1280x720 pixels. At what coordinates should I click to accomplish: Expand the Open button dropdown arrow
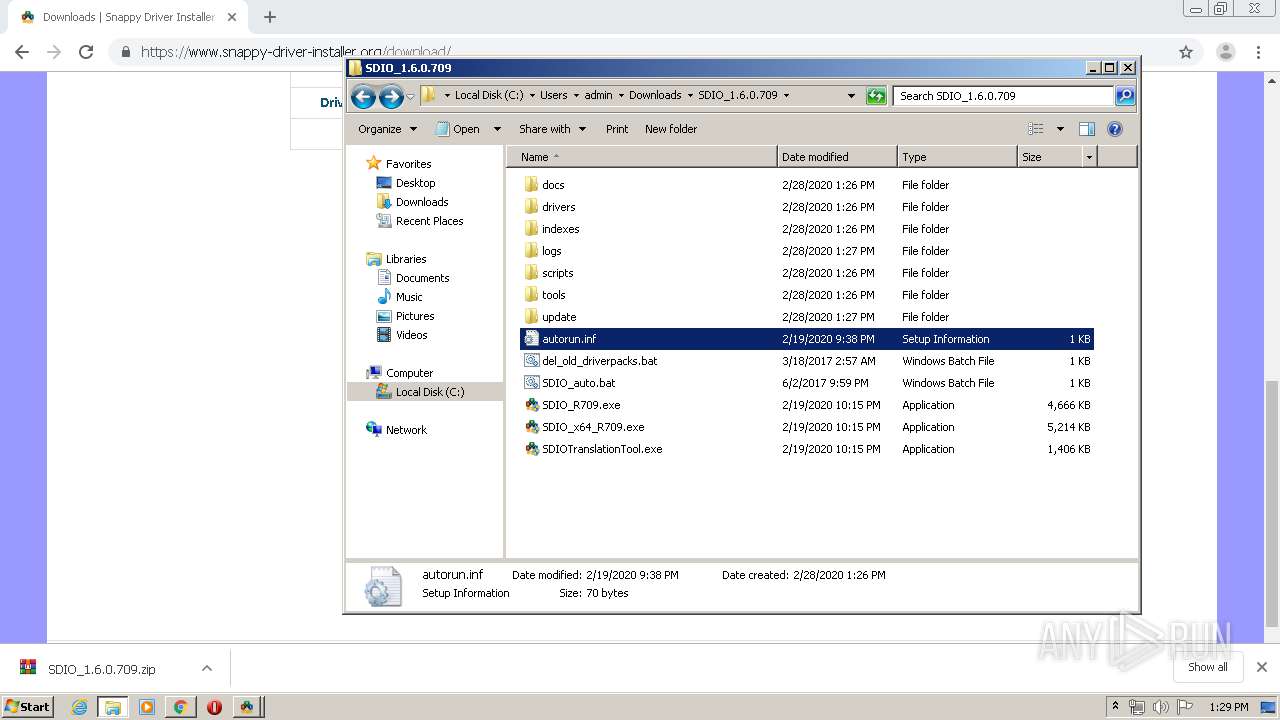[x=497, y=129]
